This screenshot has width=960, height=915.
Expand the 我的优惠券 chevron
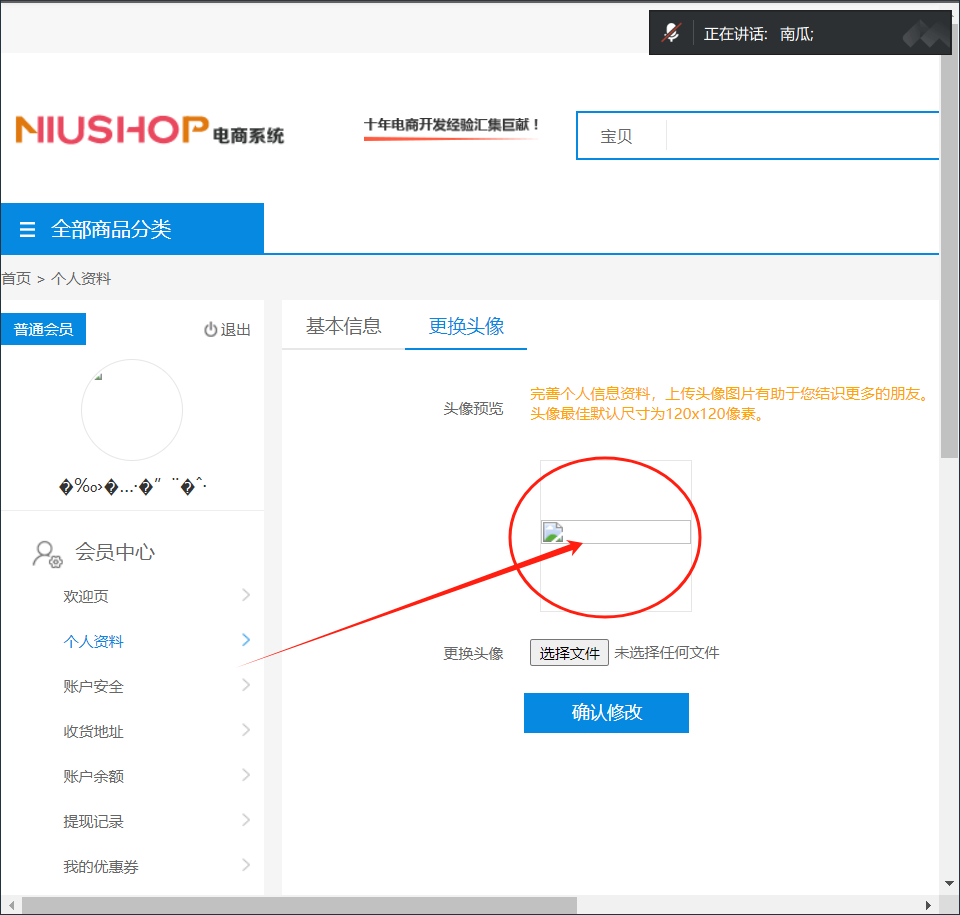pyautogui.click(x=246, y=865)
